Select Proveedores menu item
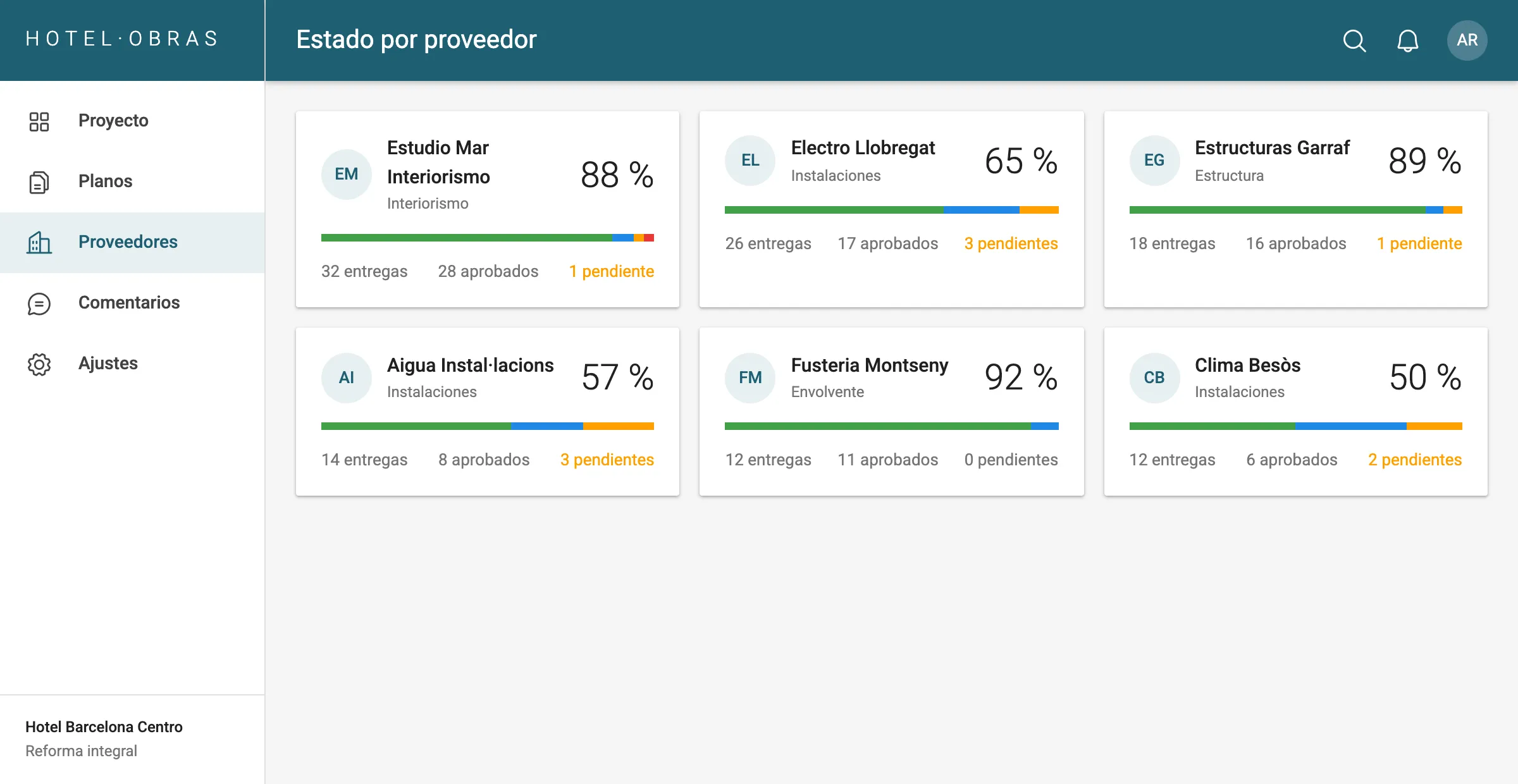The image size is (1518, 784). pos(132,242)
